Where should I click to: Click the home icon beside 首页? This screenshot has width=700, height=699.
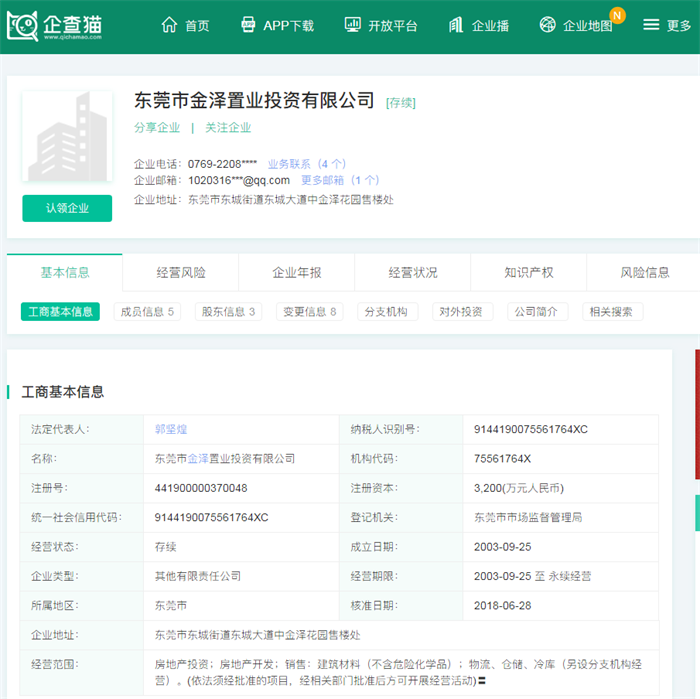point(169,26)
